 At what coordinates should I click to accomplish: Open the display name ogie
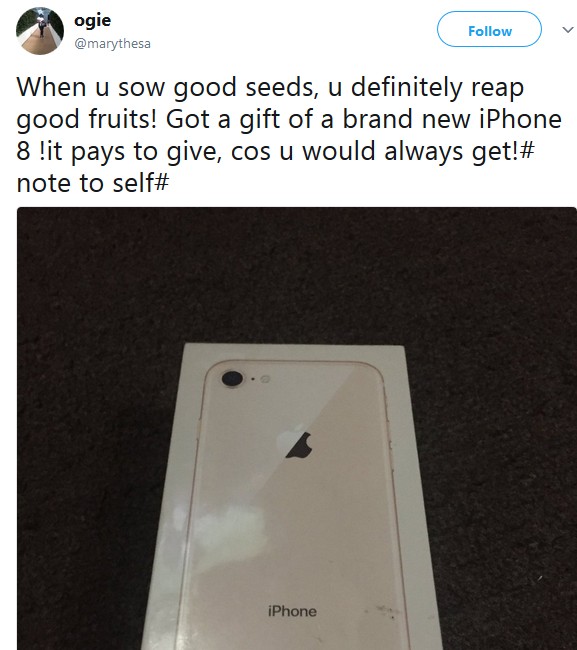click(92, 21)
